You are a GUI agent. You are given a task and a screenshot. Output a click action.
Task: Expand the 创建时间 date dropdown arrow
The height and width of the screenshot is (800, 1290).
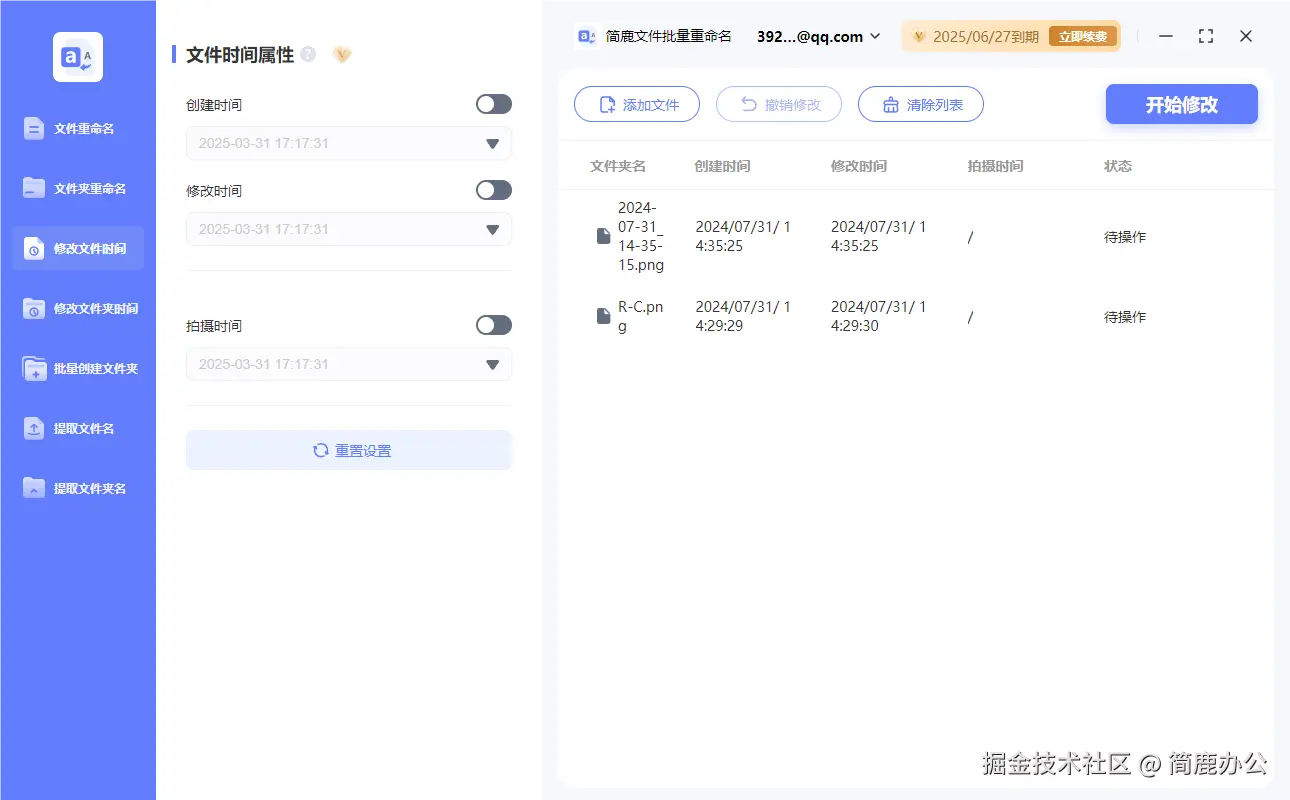coord(492,144)
